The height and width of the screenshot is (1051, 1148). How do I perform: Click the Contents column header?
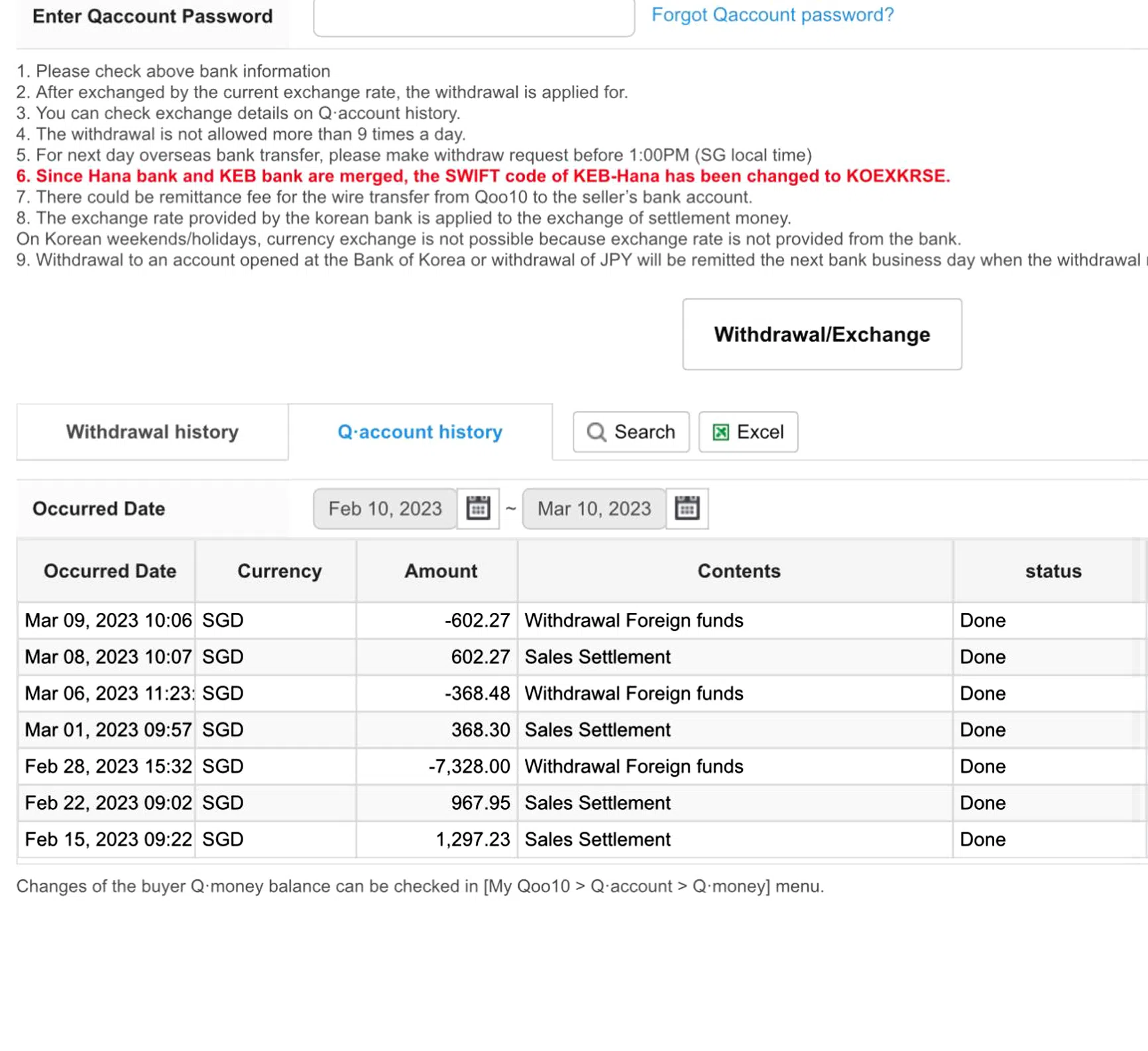[738, 571]
